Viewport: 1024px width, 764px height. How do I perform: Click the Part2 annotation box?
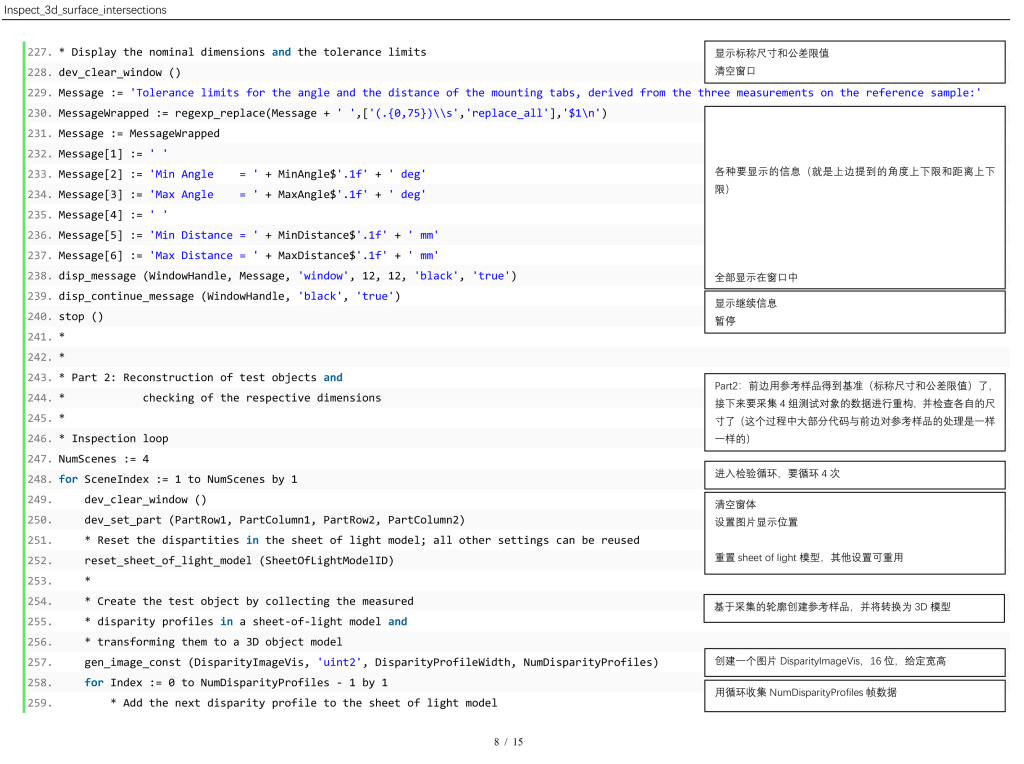pos(854,412)
